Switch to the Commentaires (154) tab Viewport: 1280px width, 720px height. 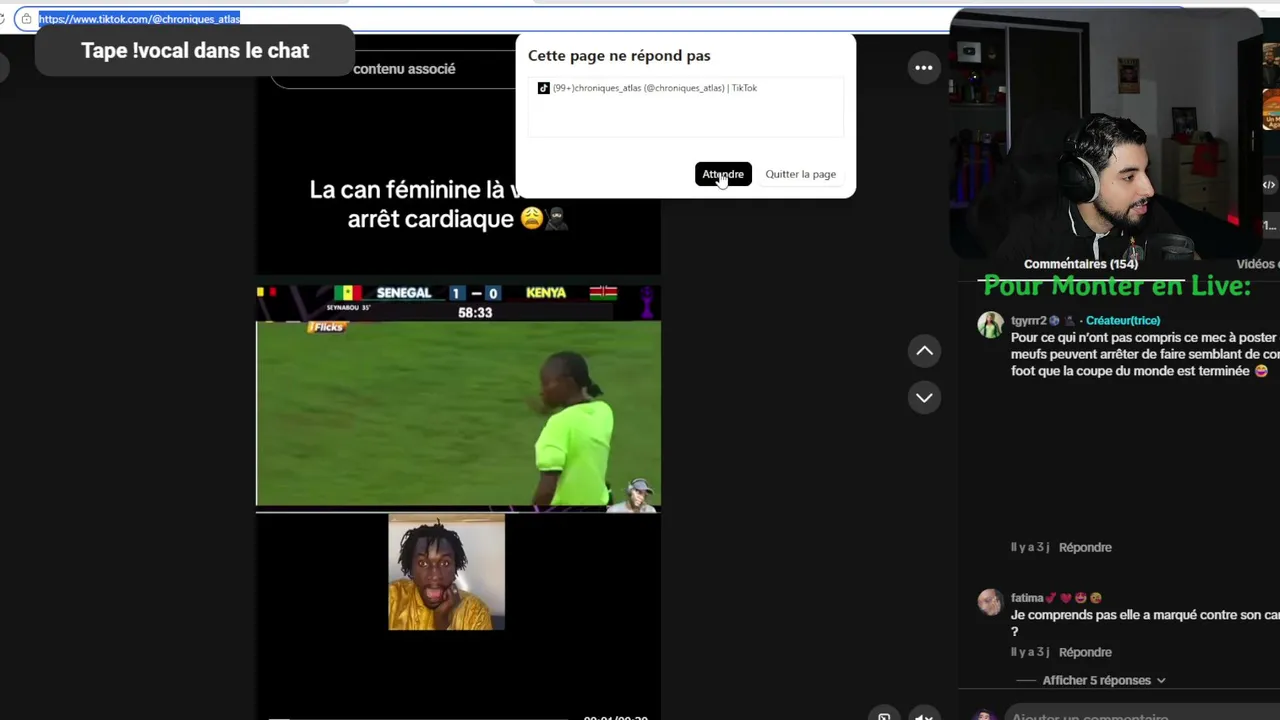click(1081, 264)
